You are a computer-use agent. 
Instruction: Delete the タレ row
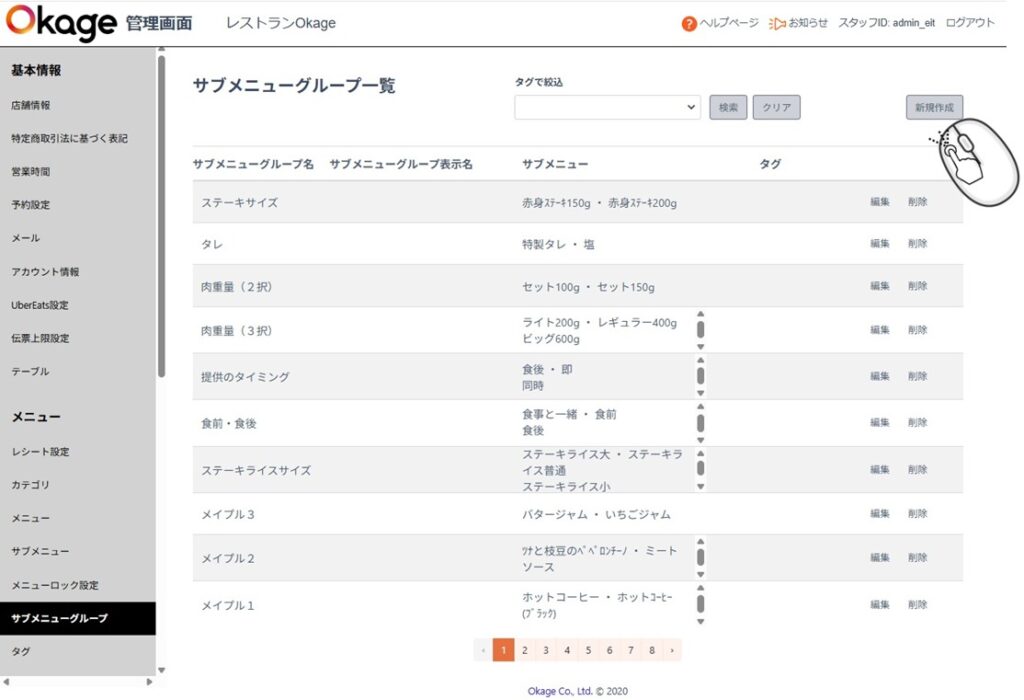917,244
